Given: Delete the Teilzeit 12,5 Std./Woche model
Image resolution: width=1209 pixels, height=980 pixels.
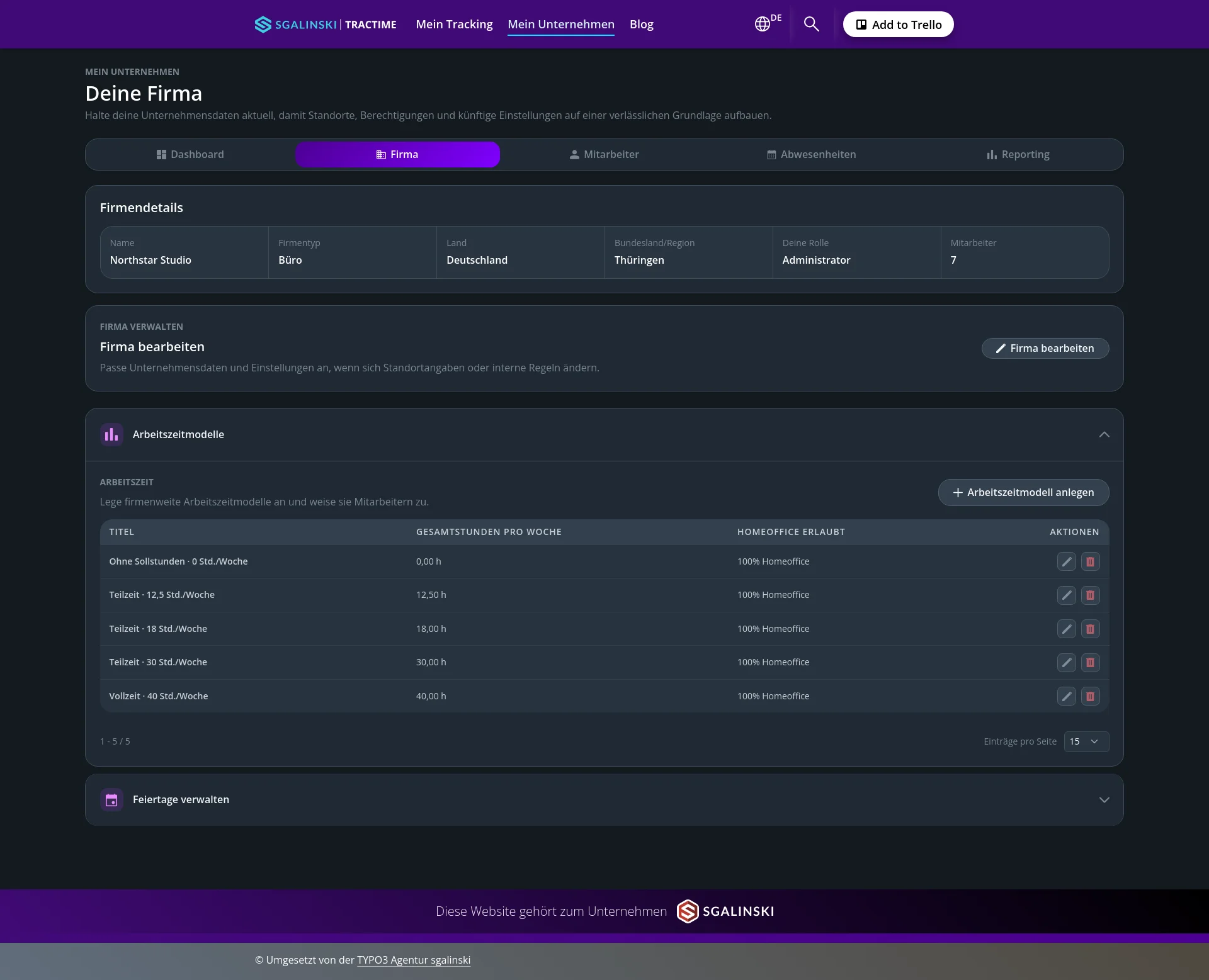Looking at the screenshot, I should click(x=1090, y=595).
